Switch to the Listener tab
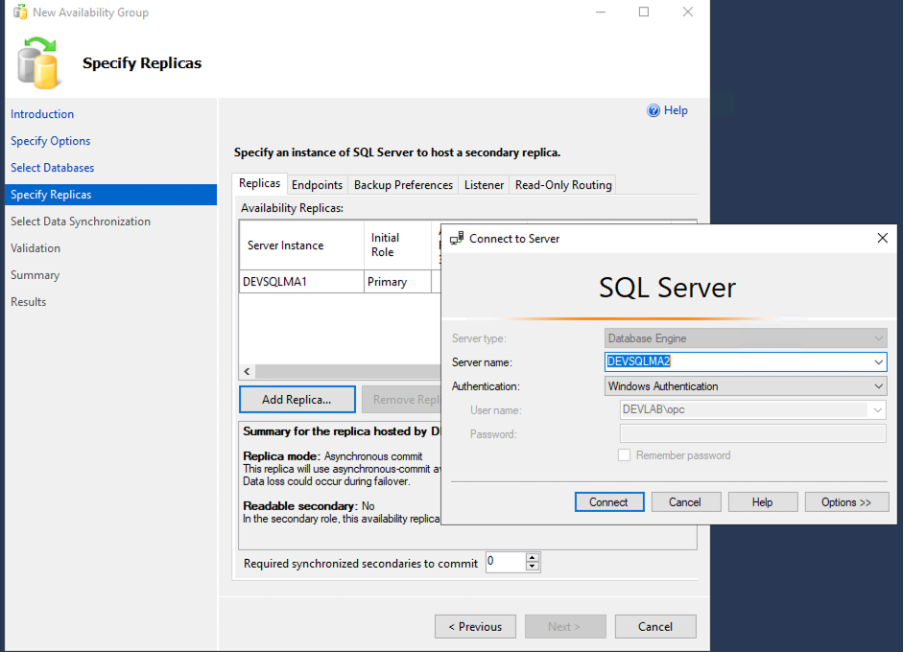The width and height of the screenshot is (904, 652). (484, 184)
